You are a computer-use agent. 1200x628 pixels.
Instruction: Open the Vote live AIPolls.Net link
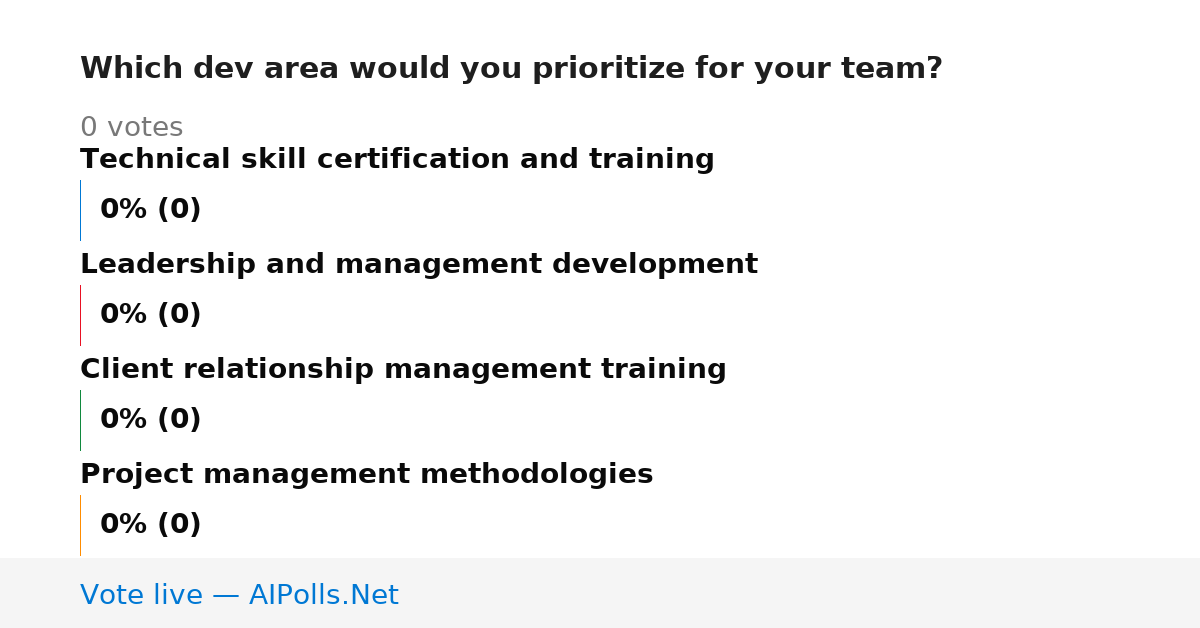(x=239, y=595)
